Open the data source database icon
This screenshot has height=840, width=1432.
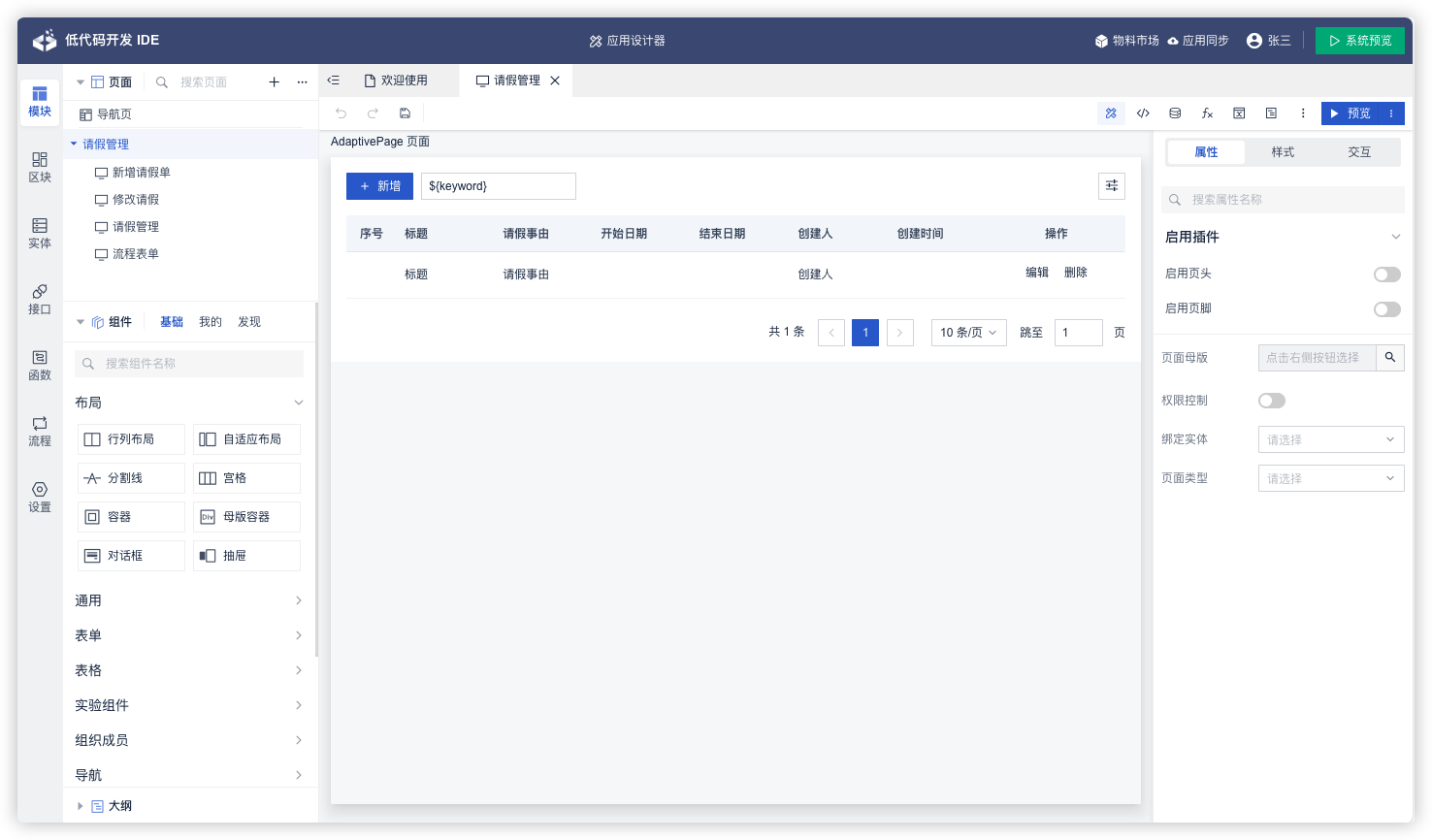click(x=1175, y=113)
